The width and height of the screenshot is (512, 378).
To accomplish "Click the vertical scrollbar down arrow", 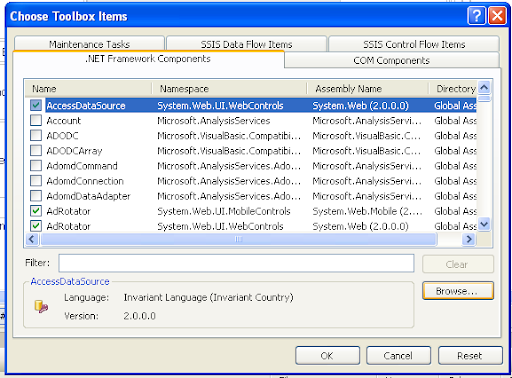I will (484, 224).
